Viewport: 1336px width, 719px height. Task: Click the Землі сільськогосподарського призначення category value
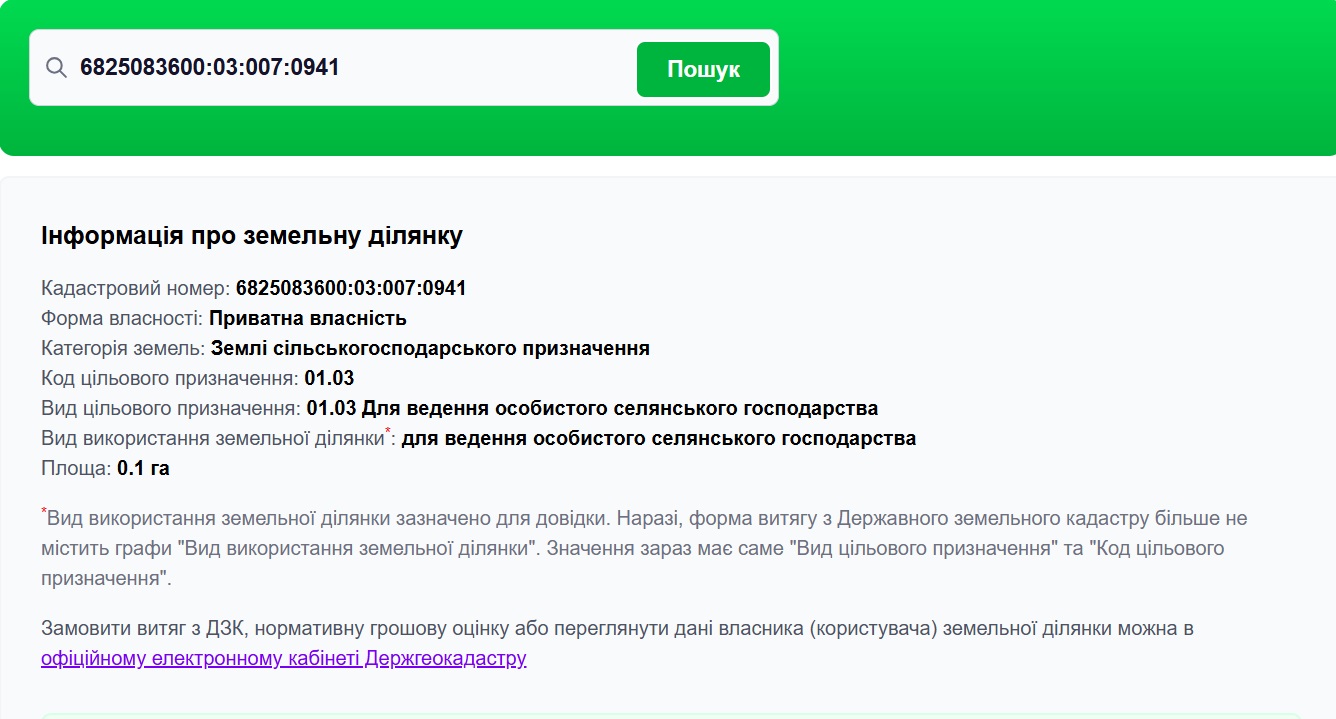[430, 349]
